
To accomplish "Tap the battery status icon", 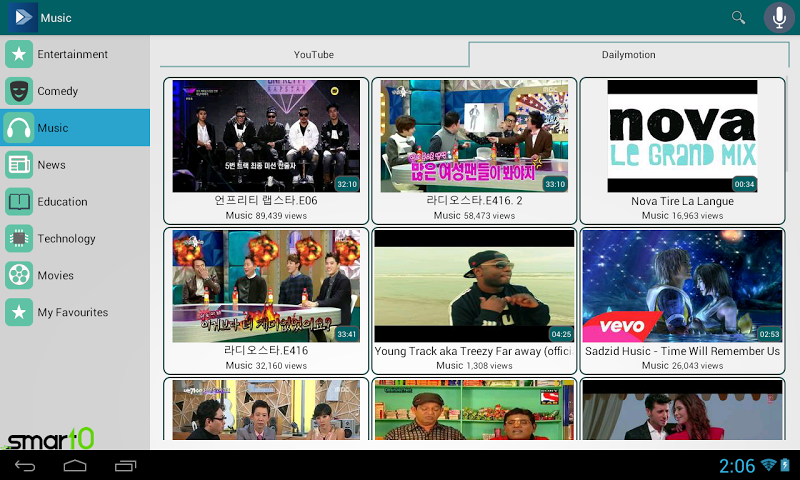I will point(785,465).
